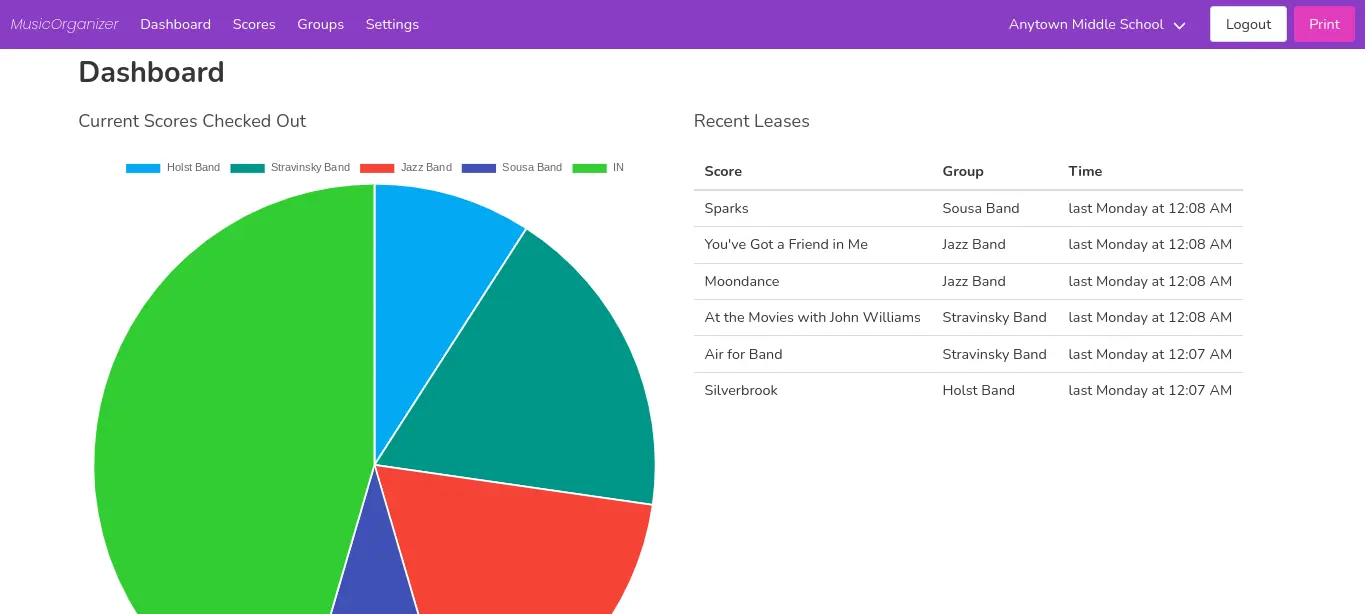Click the chevron beside the school name

click(x=1179, y=25)
